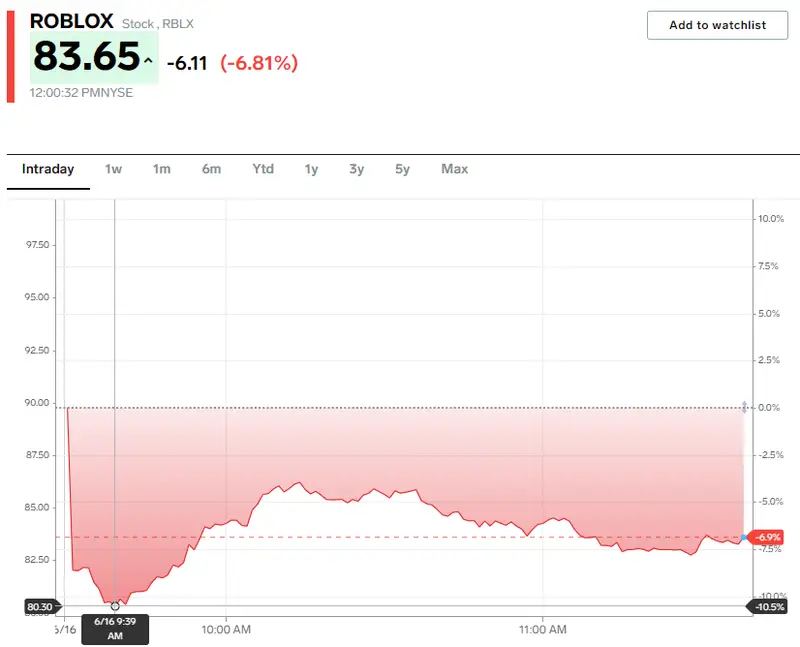800x647 pixels.
Task: Add ROBLOX to watchlist
Action: [717, 25]
